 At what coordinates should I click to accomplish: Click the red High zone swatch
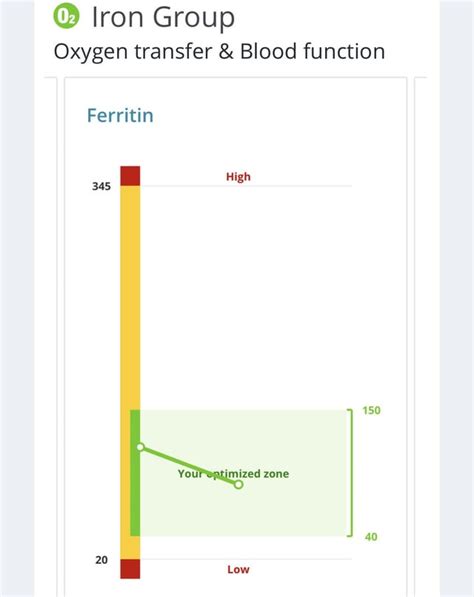point(130,176)
